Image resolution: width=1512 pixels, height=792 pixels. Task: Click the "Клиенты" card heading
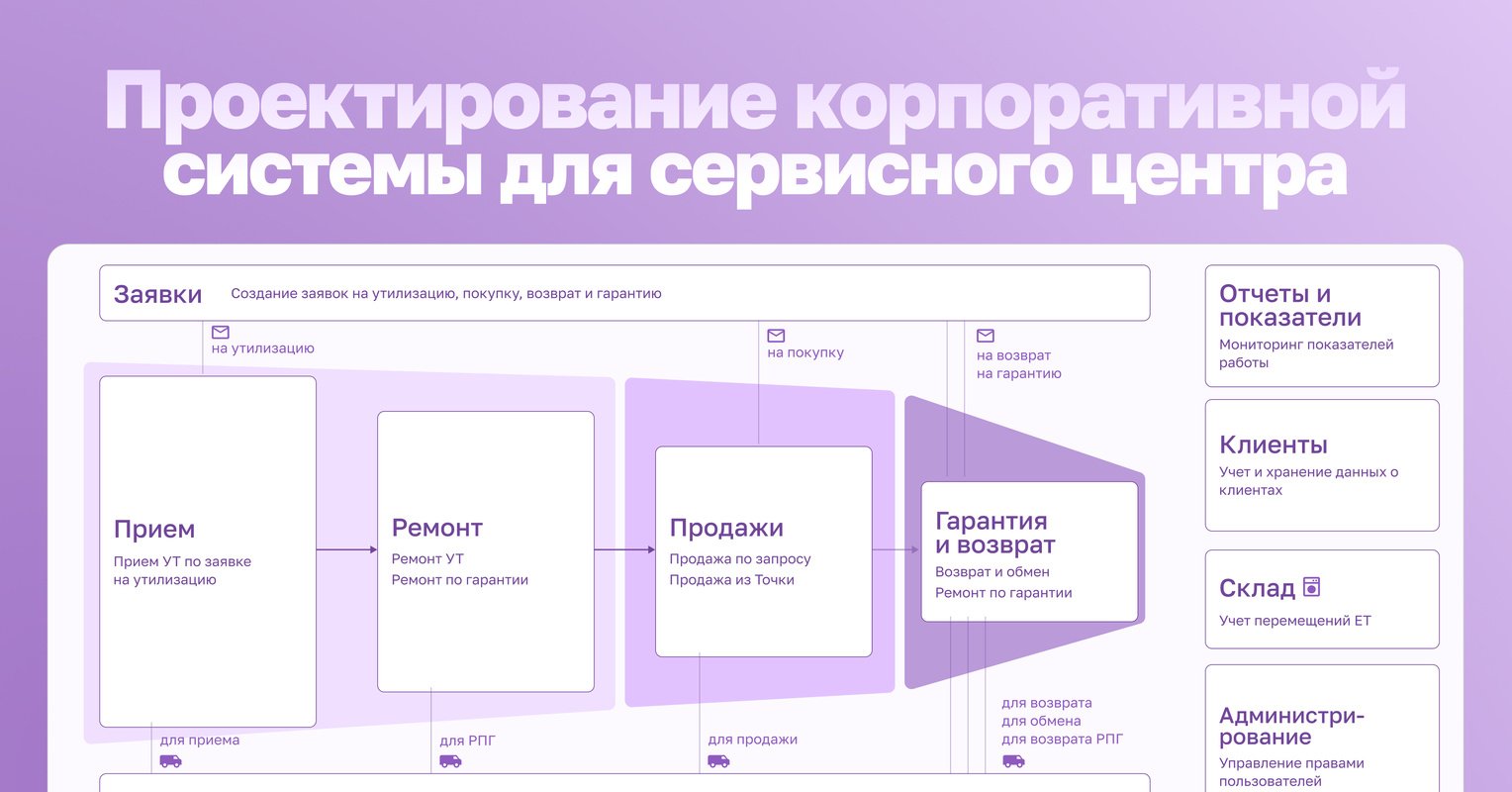(x=1274, y=445)
